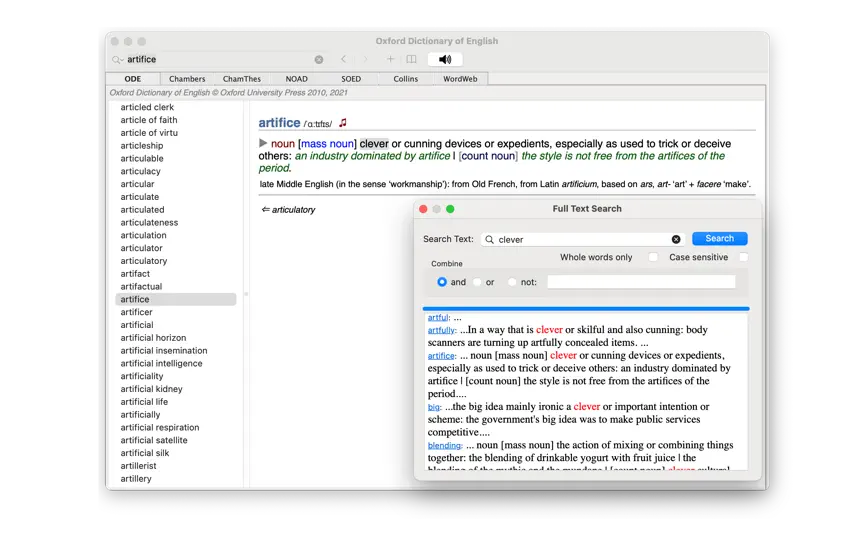Screen dimensions: 864x540
Task: Open the artfully result link
Action: click(441, 330)
